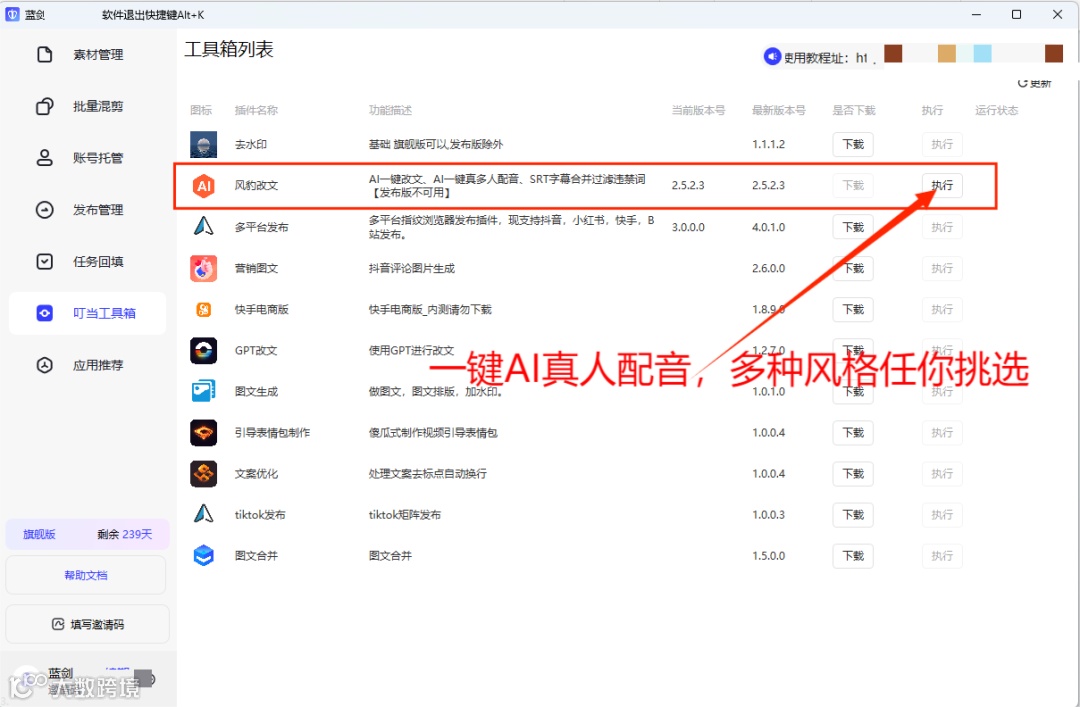This screenshot has height=707, width=1080.
Task: Click 最新版本号 column header
Action: [778, 110]
